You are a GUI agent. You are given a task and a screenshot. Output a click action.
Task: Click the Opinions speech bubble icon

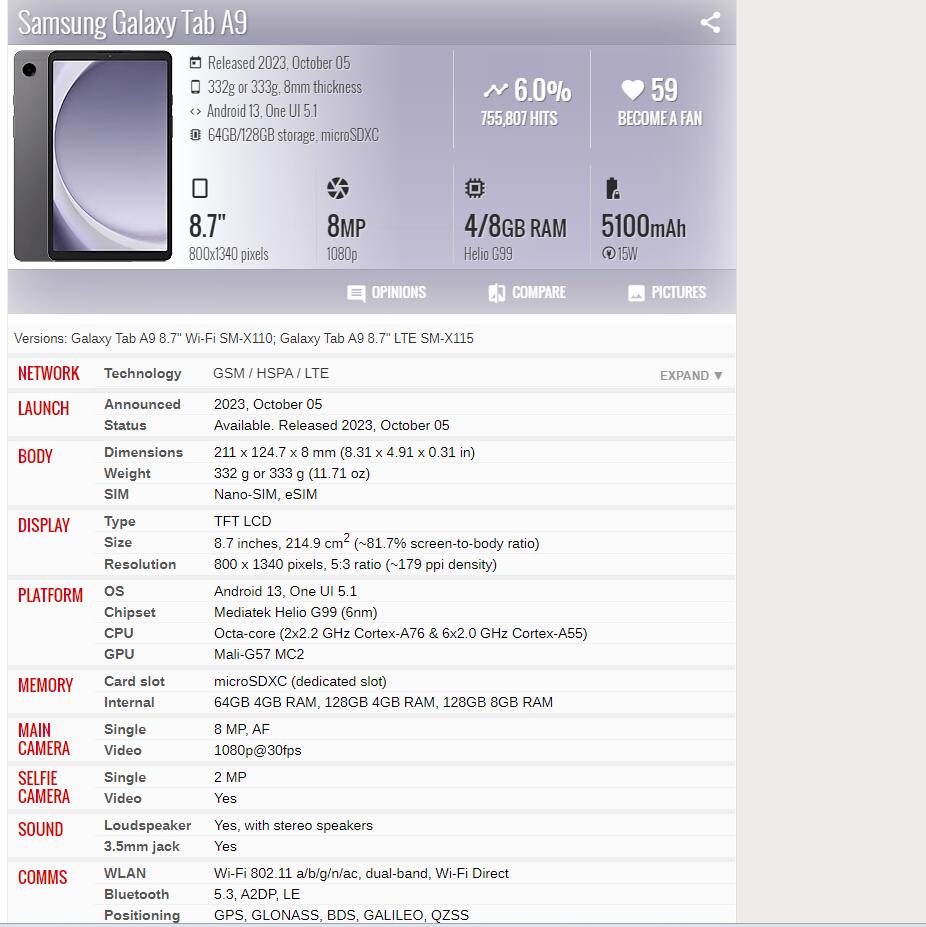(x=356, y=293)
